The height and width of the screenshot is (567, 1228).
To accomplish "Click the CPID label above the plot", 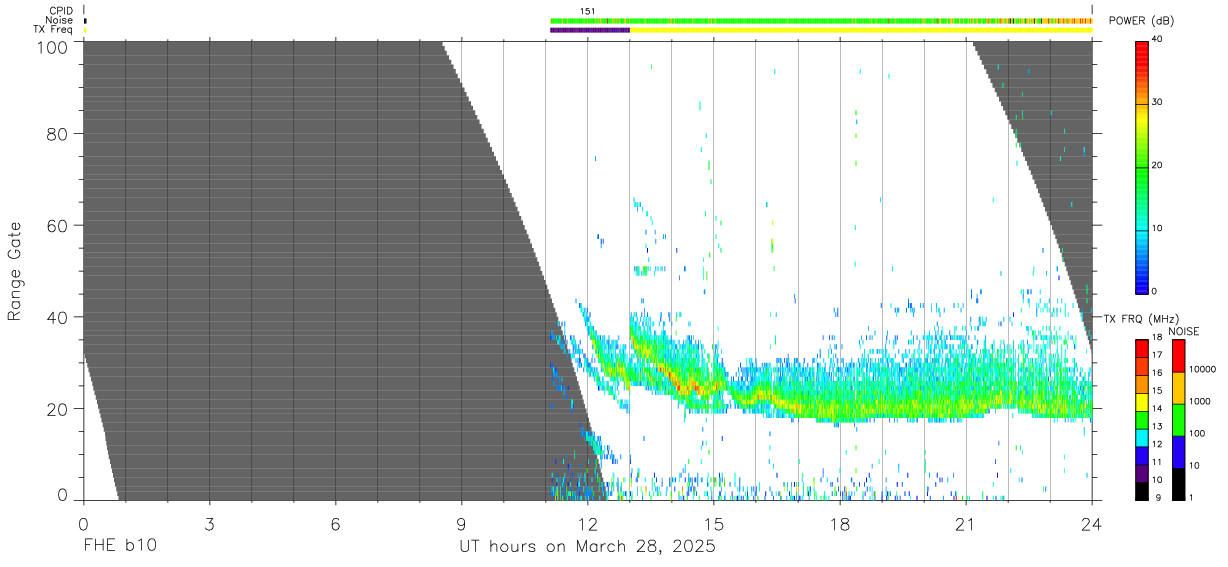I will click(x=60, y=10).
